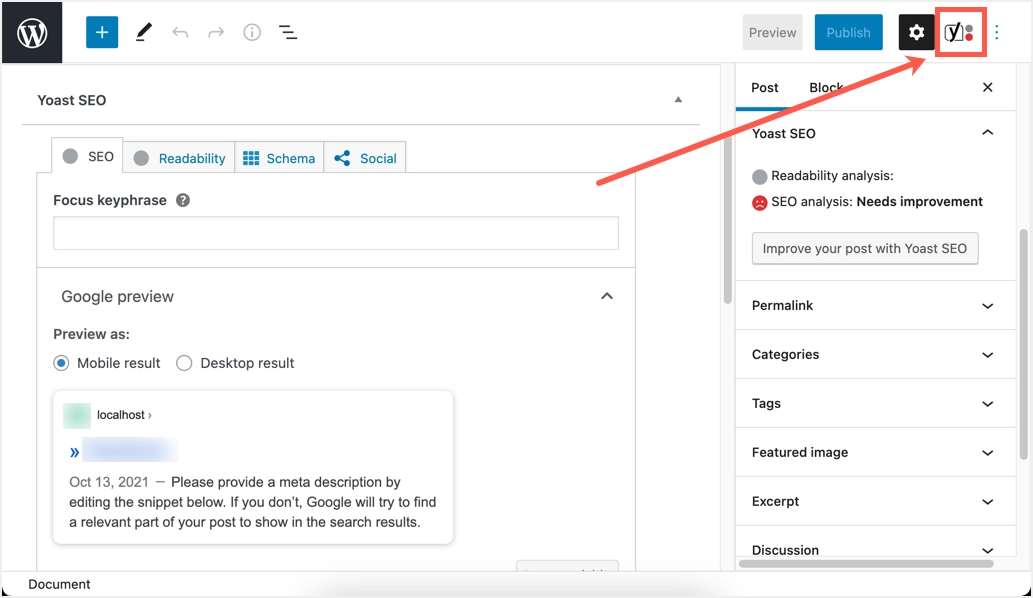Open the block inserter plus button
The height and width of the screenshot is (598, 1033).
102,32
